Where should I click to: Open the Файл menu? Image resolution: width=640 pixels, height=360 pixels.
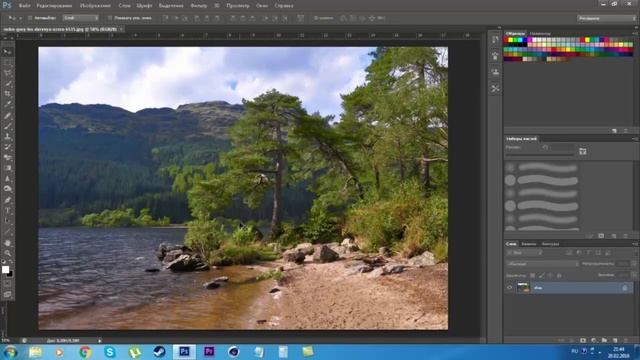pos(24,6)
